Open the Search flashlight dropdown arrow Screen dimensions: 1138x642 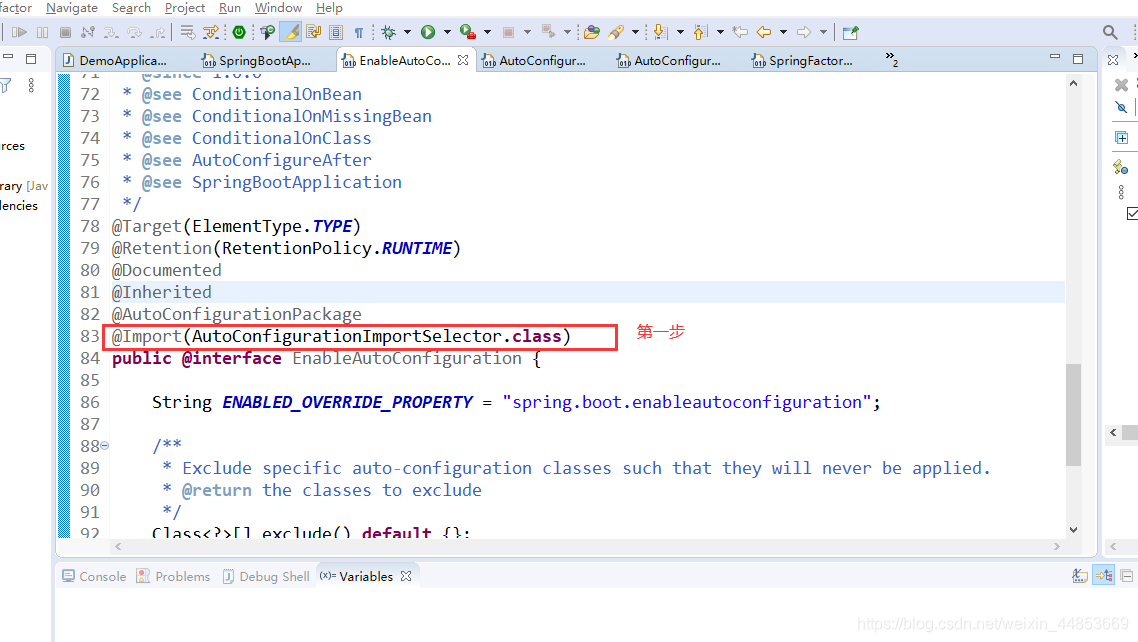[636, 32]
